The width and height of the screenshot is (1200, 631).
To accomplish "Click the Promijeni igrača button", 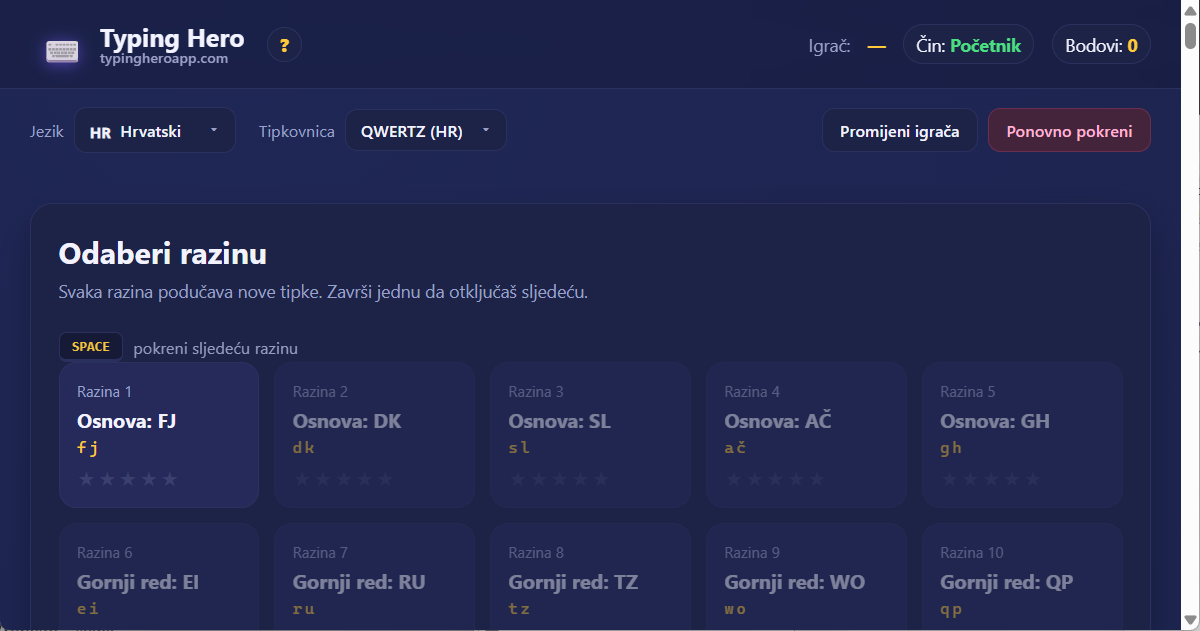I will click(x=900, y=131).
